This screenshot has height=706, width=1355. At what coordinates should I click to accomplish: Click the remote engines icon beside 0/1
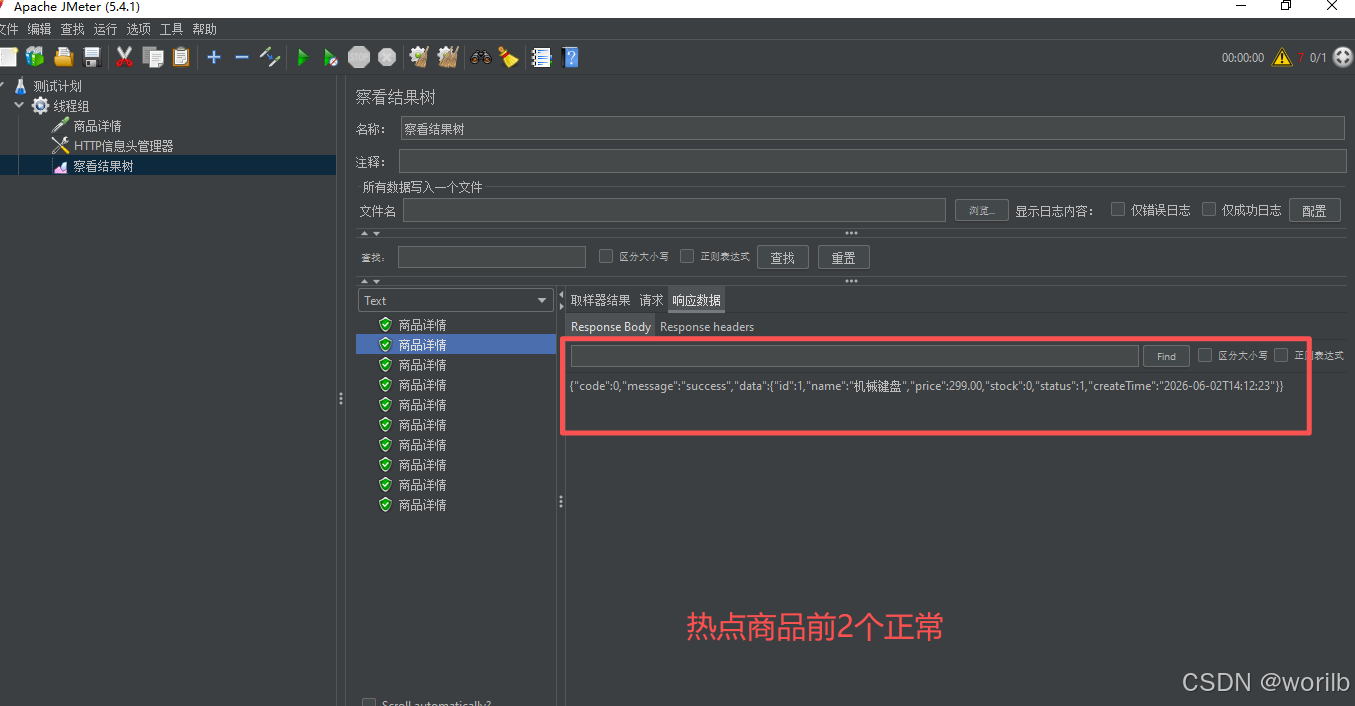1343,57
